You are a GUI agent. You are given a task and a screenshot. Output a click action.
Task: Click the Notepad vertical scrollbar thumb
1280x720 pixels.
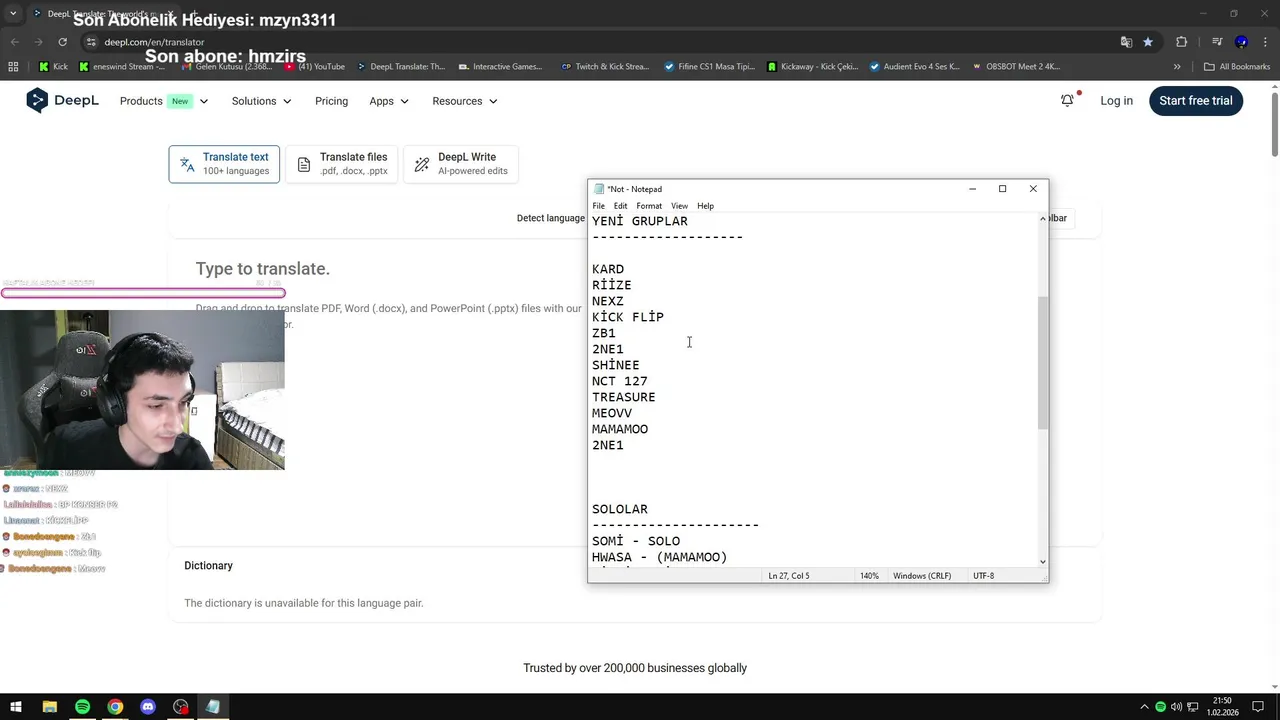click(1043, 363)
